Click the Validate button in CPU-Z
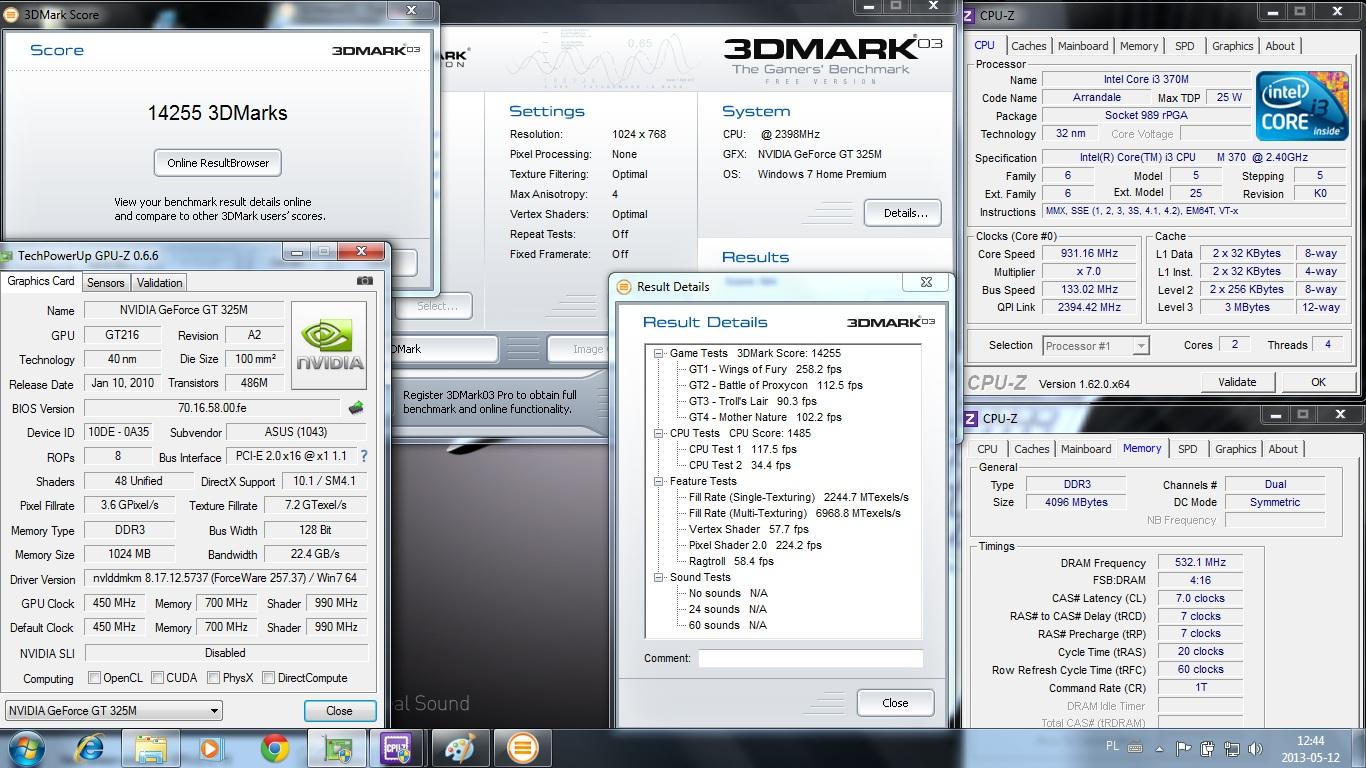 (1237, 382)
